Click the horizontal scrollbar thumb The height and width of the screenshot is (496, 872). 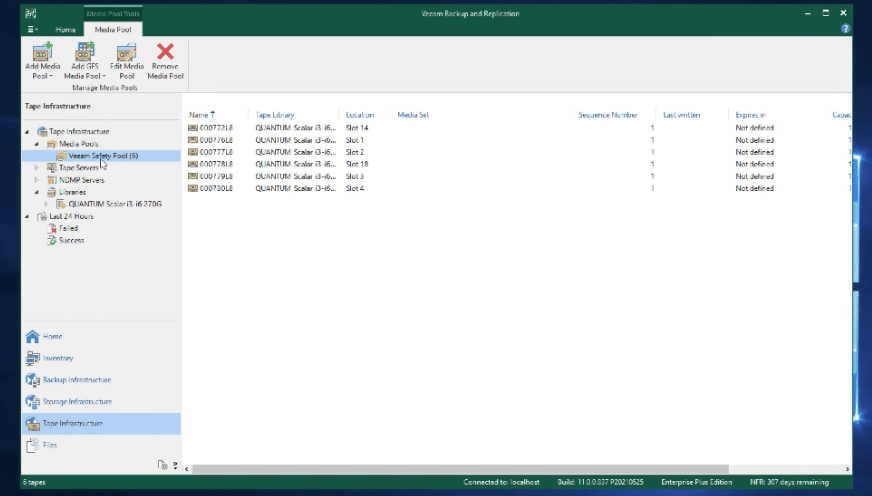[x=460, y=469]
